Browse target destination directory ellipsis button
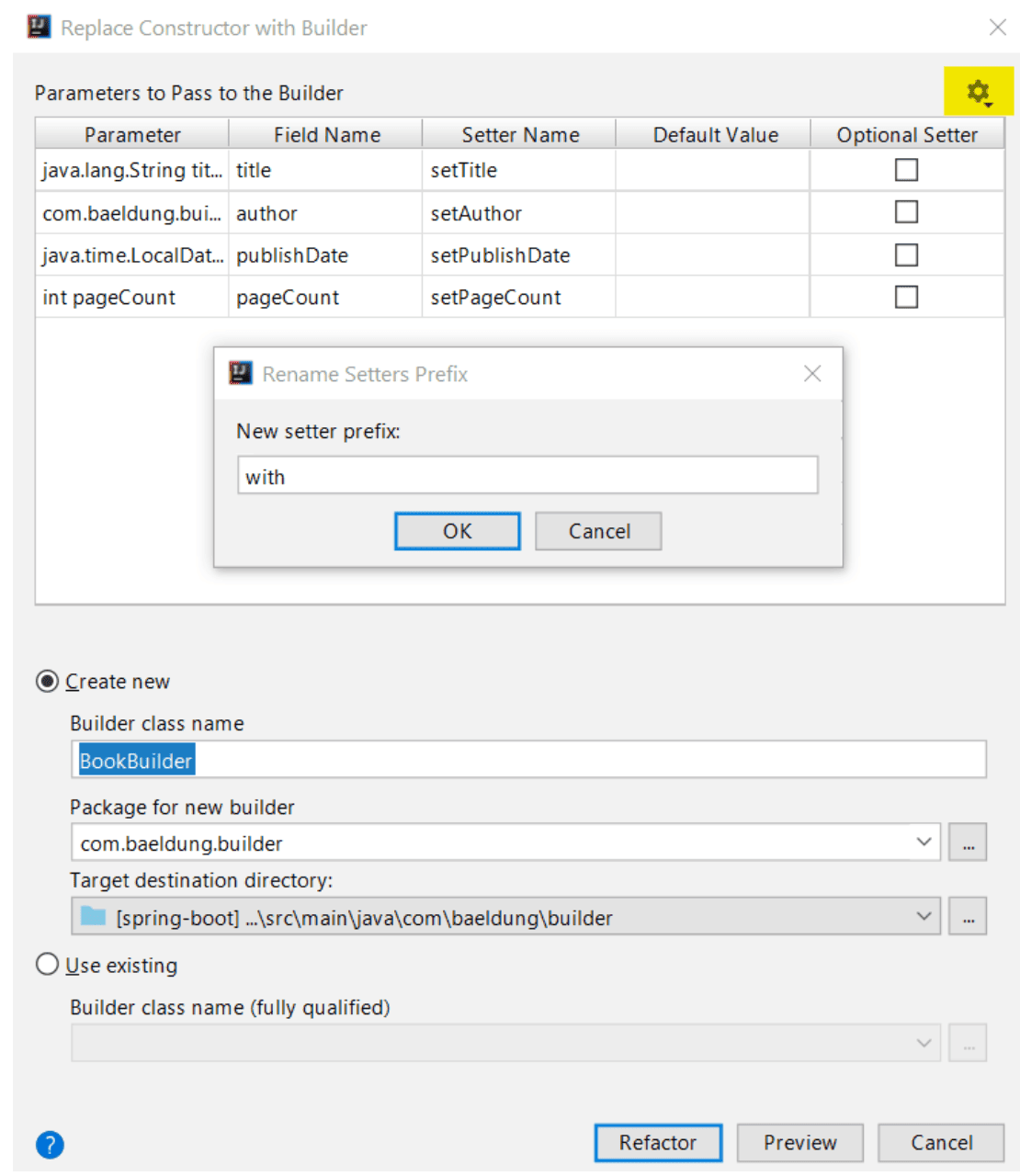This screenshot has width=1020, height=1176. [x=968, y=917]
